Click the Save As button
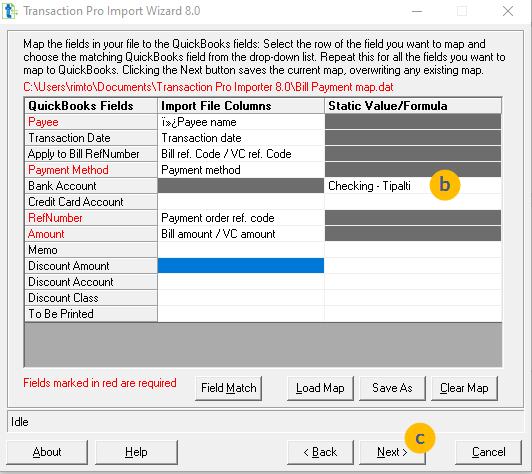The height and width of the screenshot is (474, 532). coord(392,388)
